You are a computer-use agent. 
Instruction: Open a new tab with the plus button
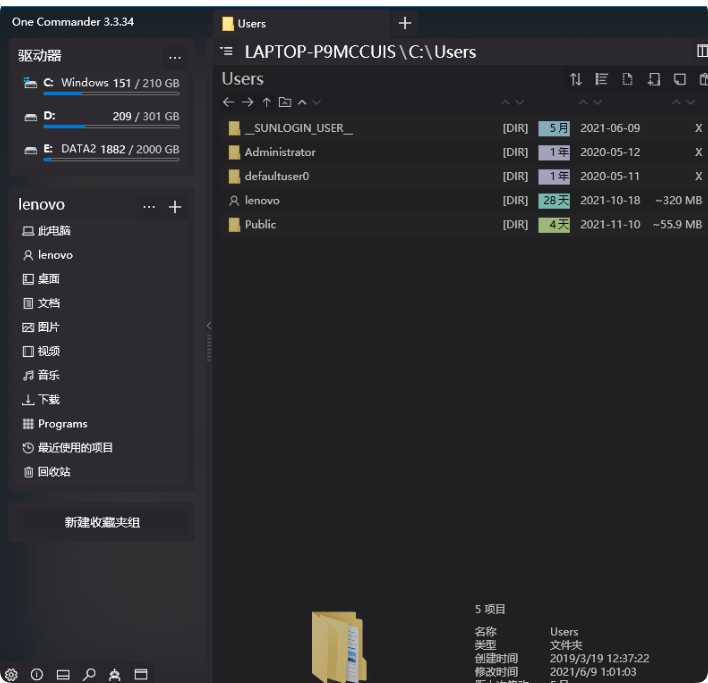405,23
